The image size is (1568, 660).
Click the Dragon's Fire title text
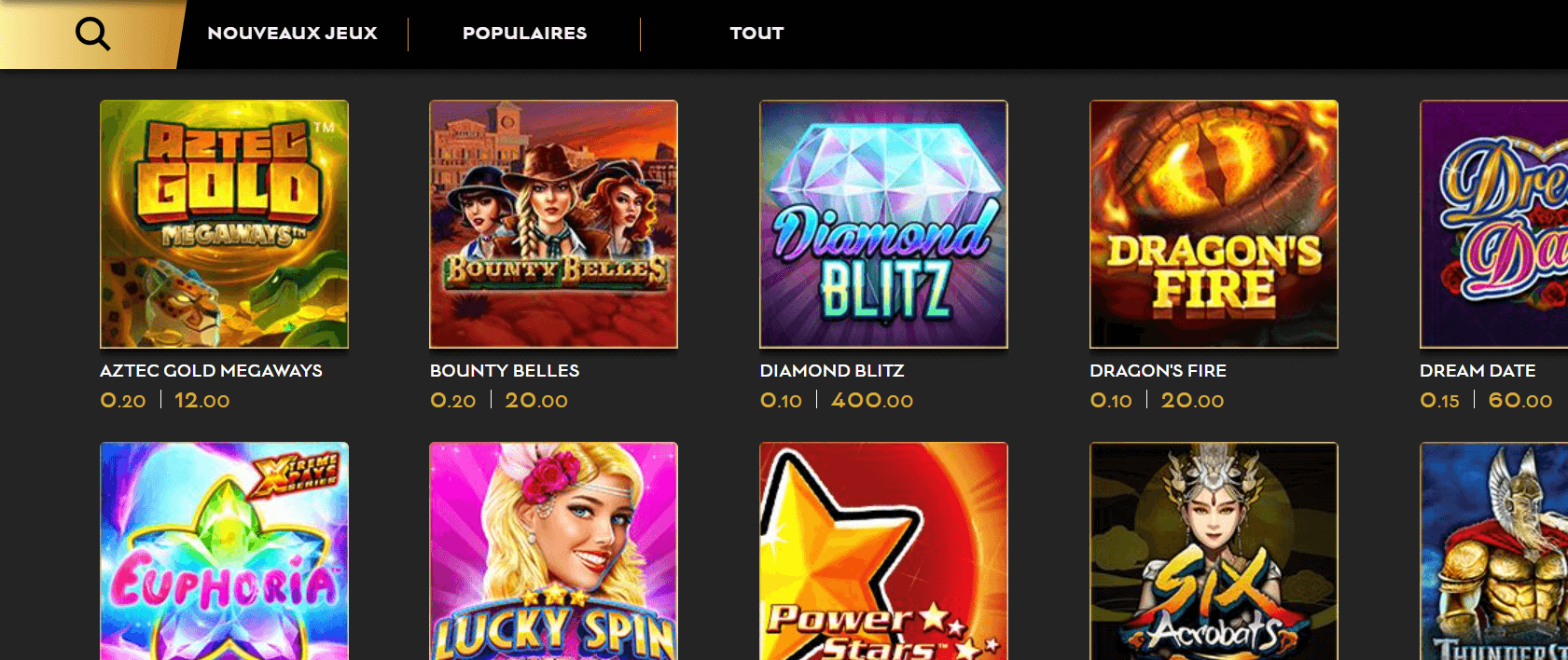(x=1158, y=371)
